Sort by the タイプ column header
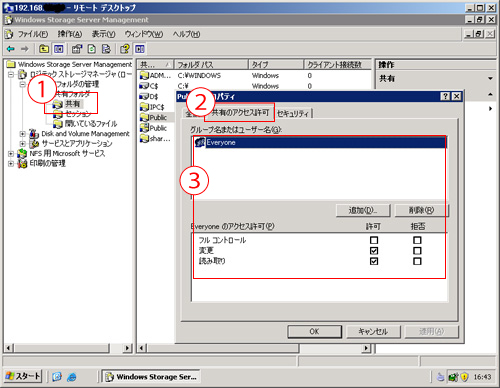Viewport: 500px width, 388px height. 276,64
